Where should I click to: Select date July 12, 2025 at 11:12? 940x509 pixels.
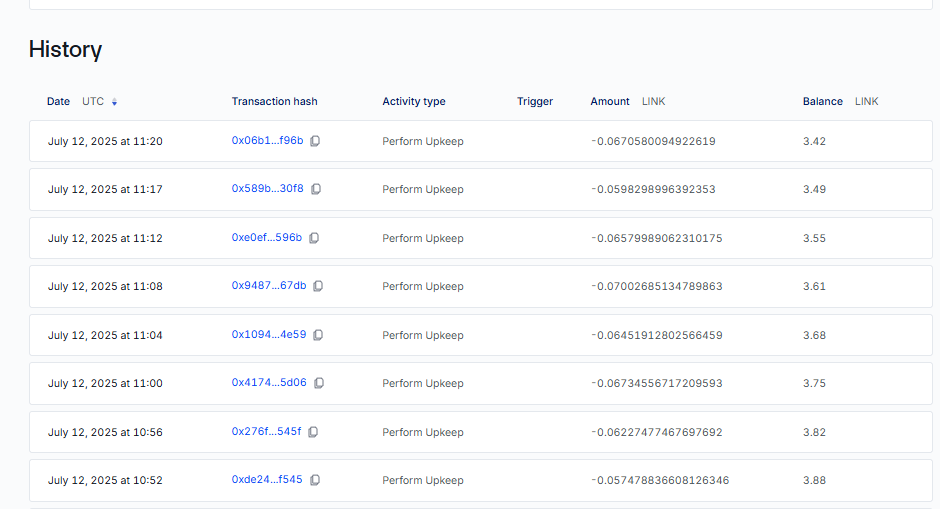pos(105,239)
